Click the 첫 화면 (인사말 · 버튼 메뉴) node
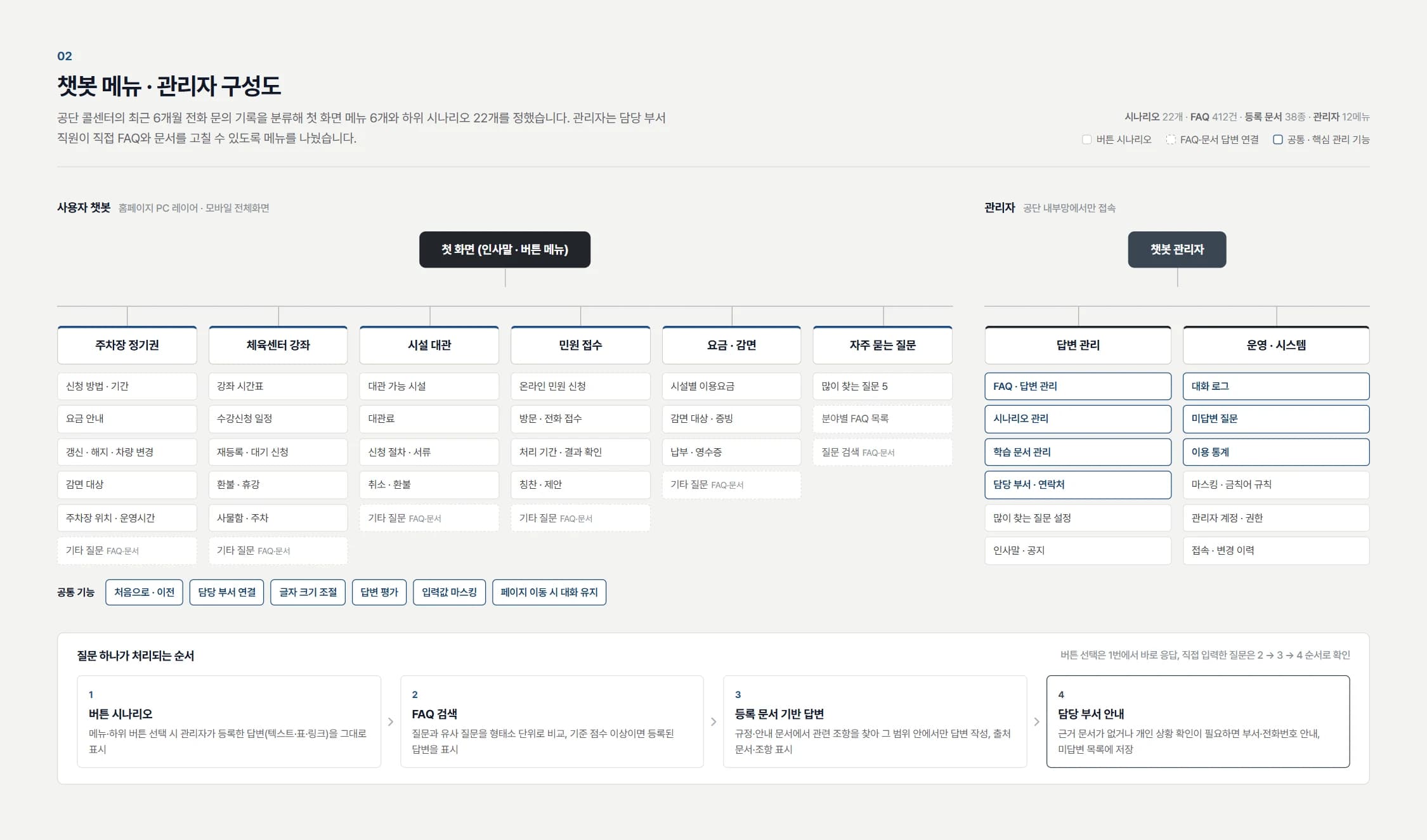This screenshot has height=840, width=1427. click(x=504, y=249)
